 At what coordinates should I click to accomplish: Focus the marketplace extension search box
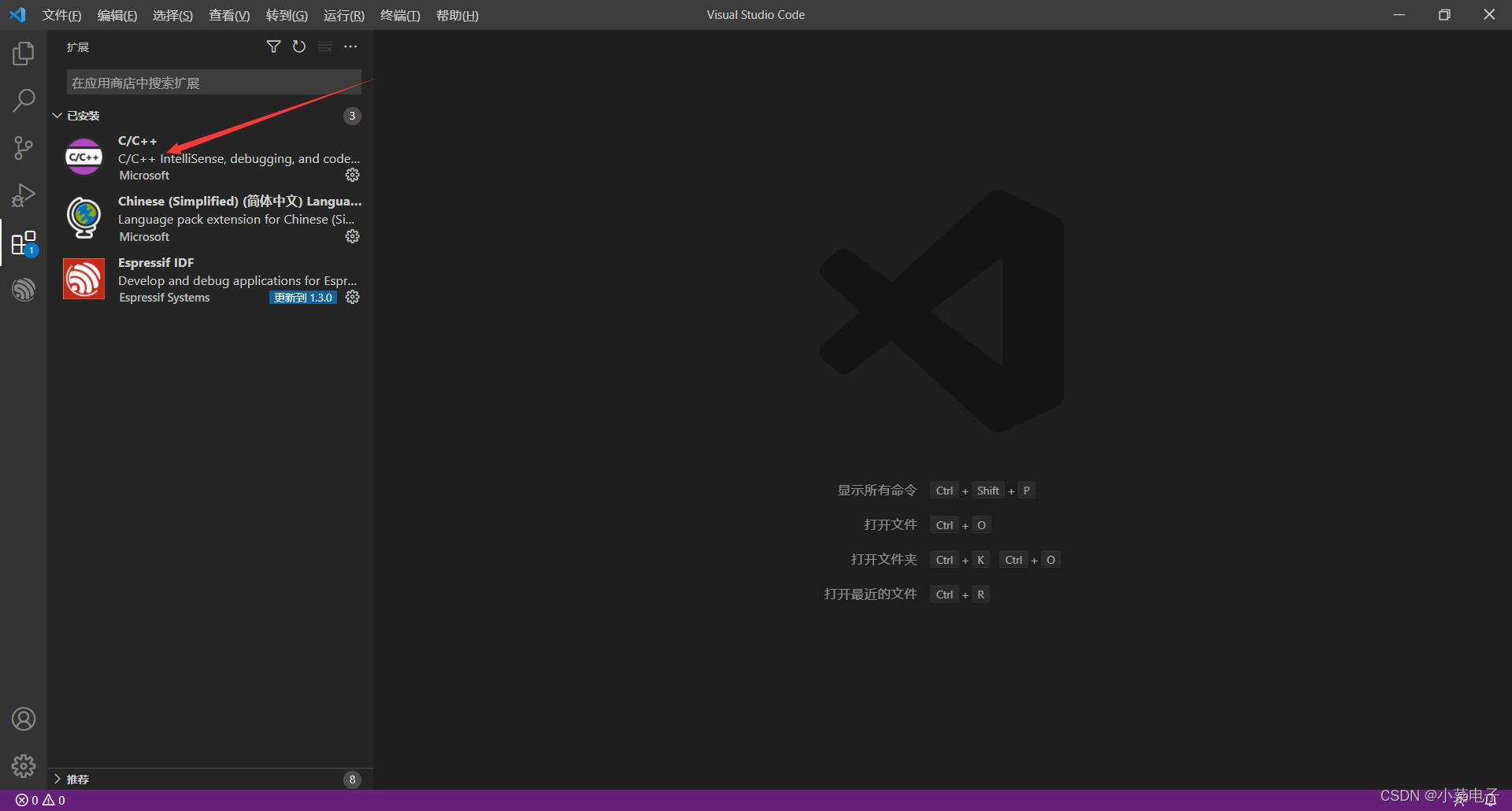(213, 83)
